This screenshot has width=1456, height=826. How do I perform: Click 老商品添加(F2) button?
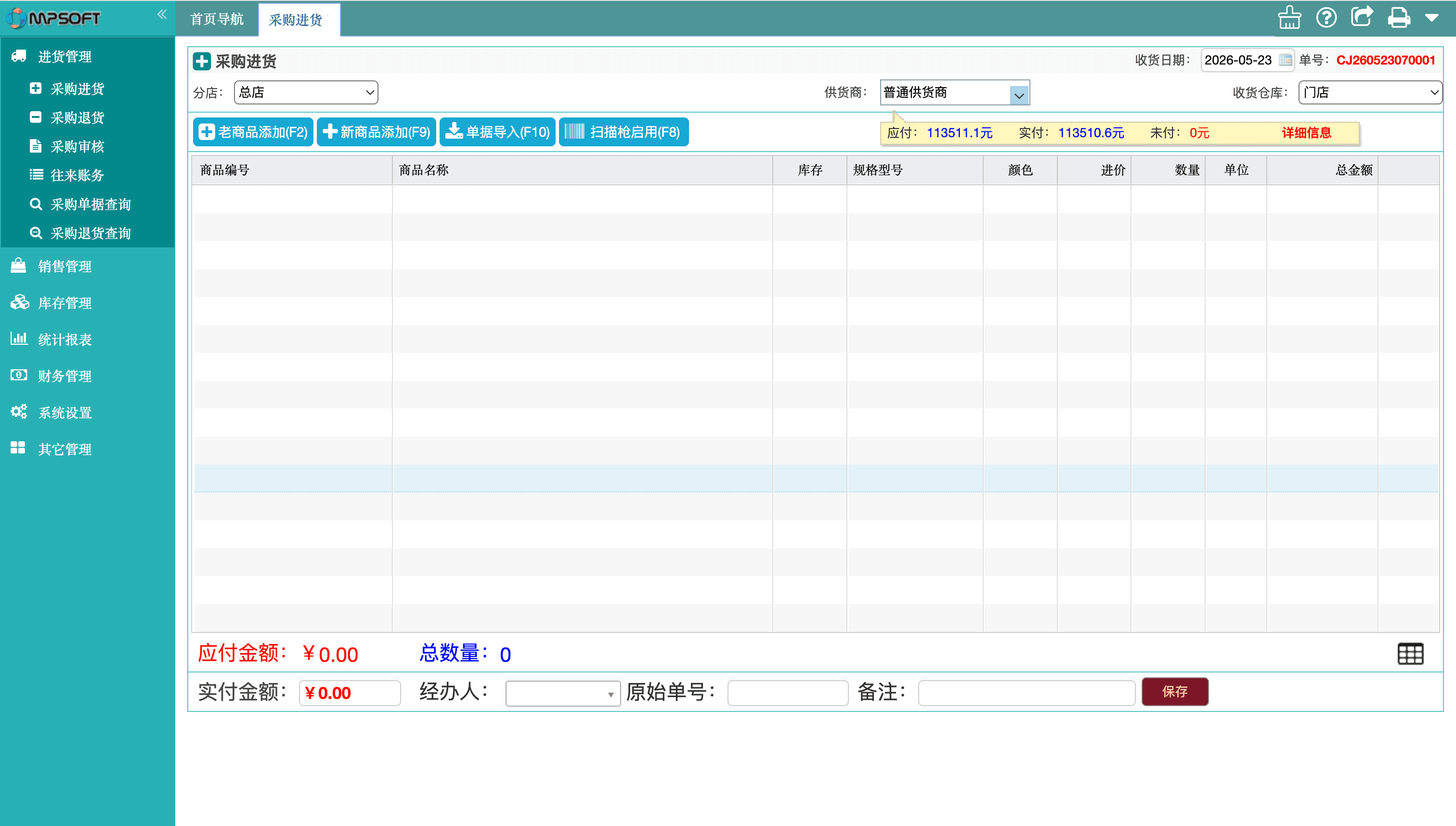coord(253,132)
